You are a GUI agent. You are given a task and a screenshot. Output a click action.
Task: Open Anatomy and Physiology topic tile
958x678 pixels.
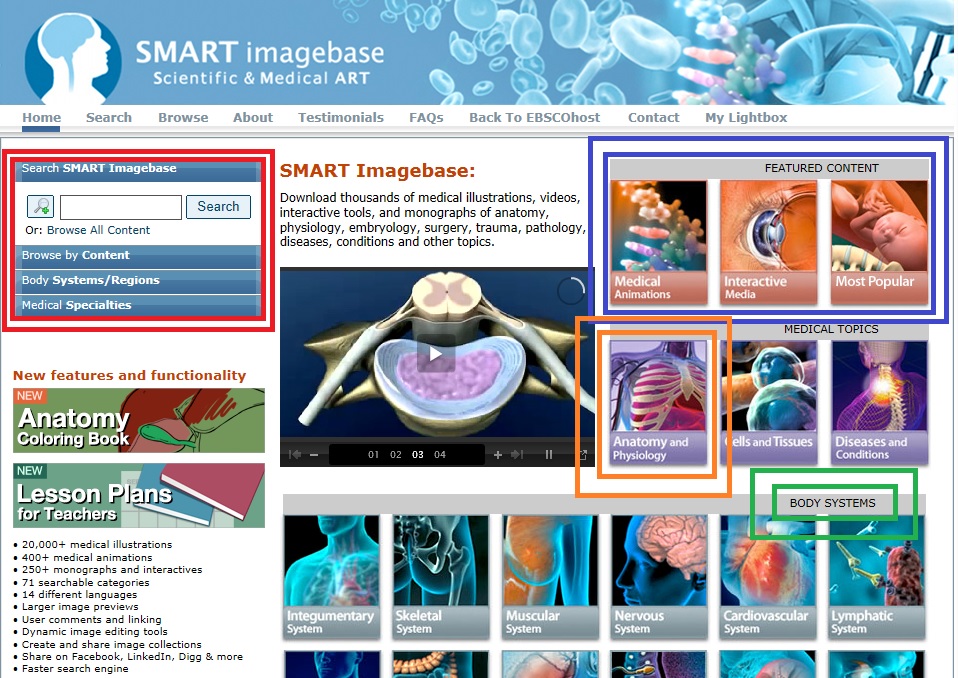coord(659,402)
